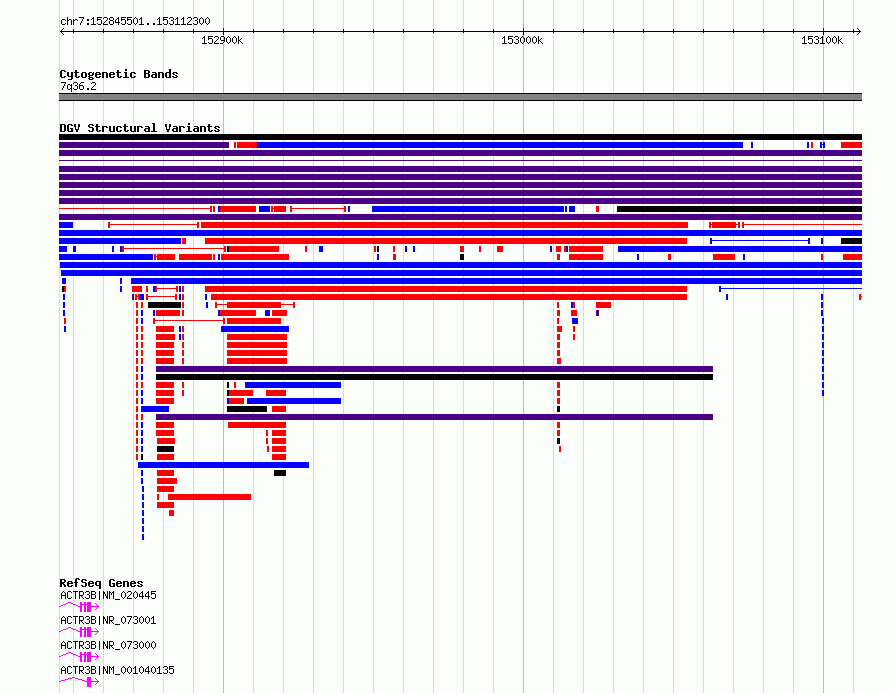
Task: Click the ruler's right end arrow
Action: point(858,32)
